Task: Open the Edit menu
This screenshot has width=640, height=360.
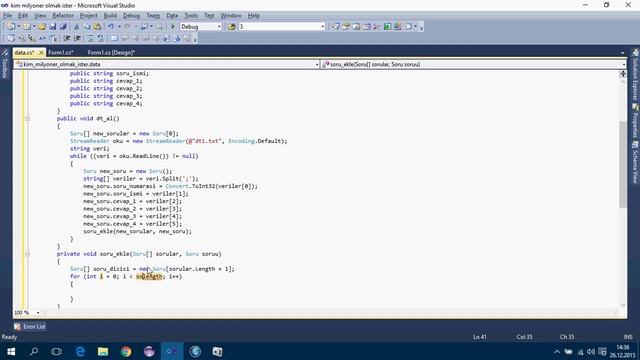Action: 23,16
